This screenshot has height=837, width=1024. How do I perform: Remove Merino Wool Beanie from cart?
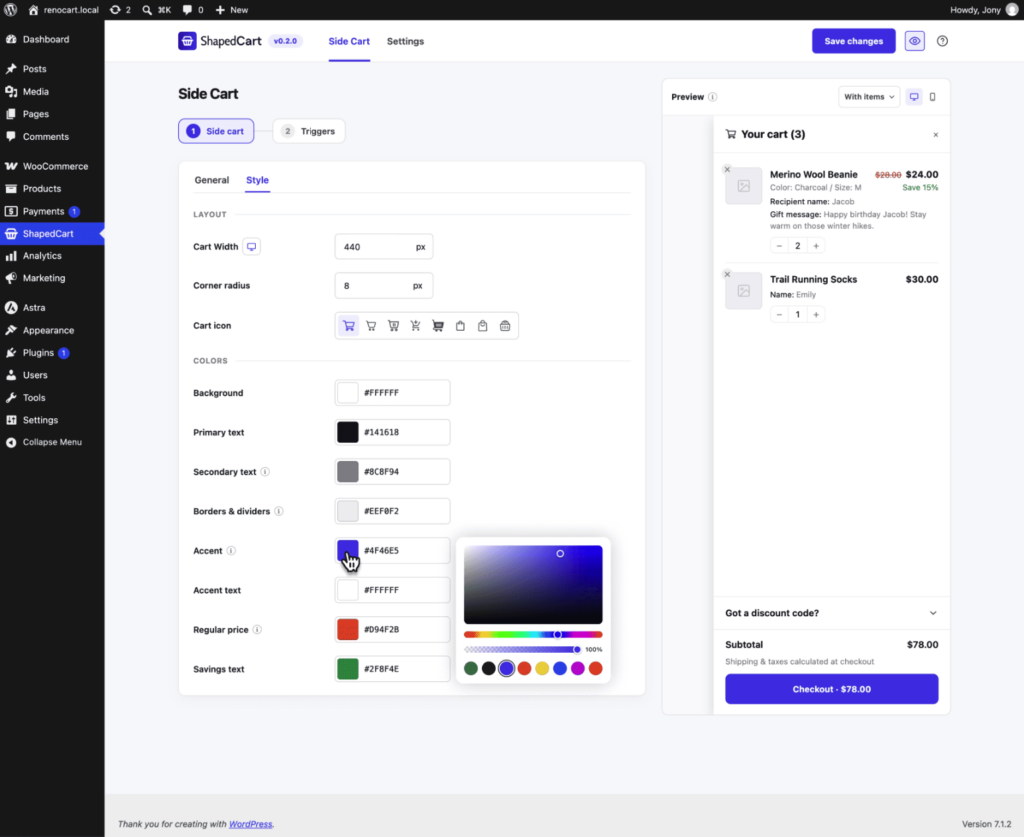coord(727,170)
